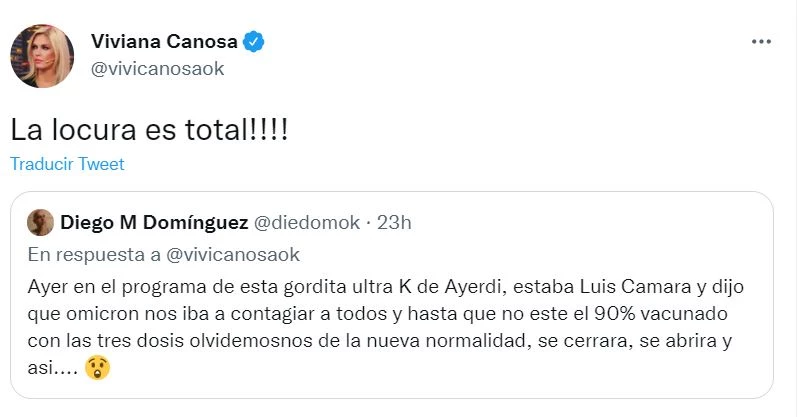Image resolution: width=798 pixels, height=417 pixels.
Task: Click the "En respuesta a" label
Action: 96,254
